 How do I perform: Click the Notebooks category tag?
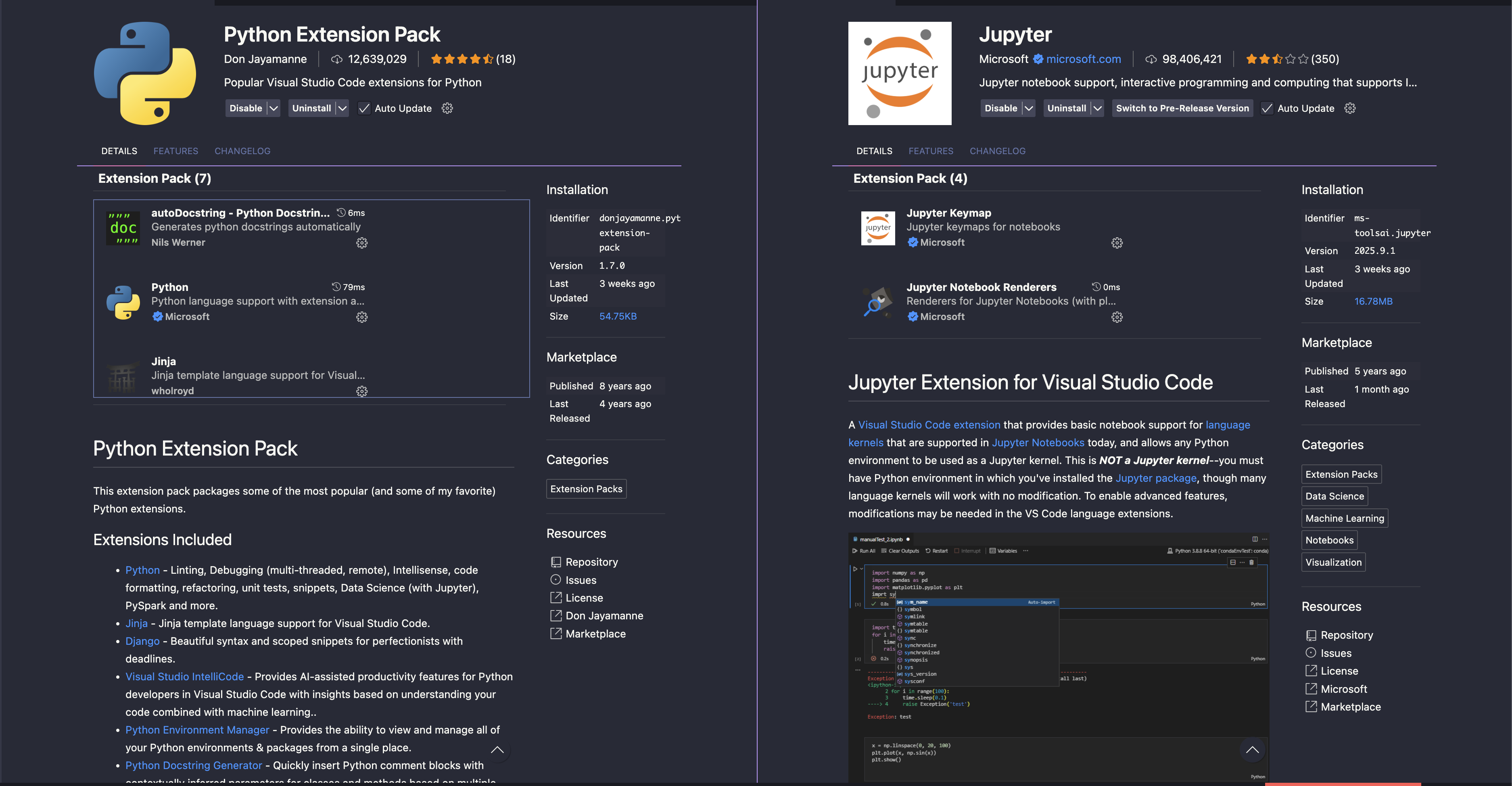click(x=1329, y=540)
